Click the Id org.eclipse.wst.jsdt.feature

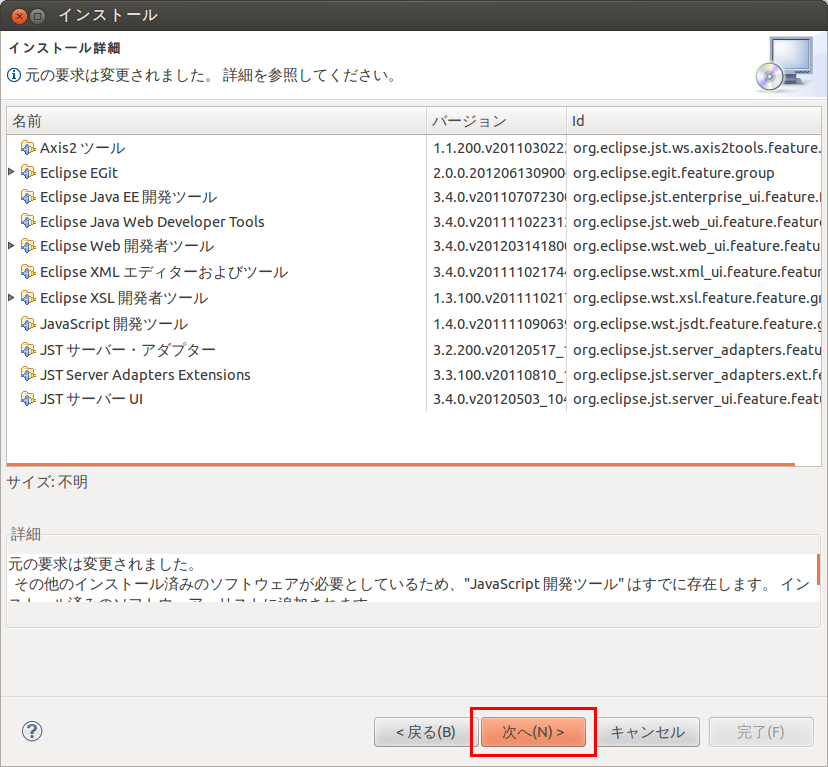(697, 324)
